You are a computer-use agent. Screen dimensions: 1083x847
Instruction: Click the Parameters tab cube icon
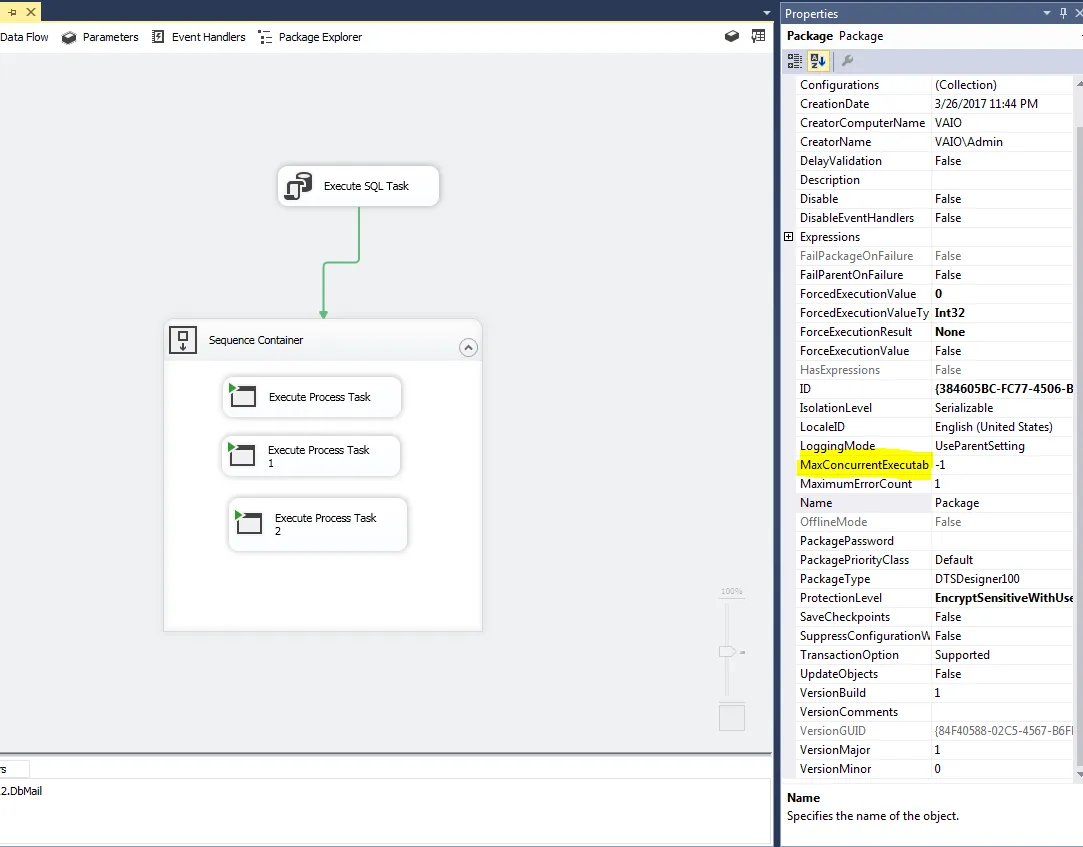(69, 37)
